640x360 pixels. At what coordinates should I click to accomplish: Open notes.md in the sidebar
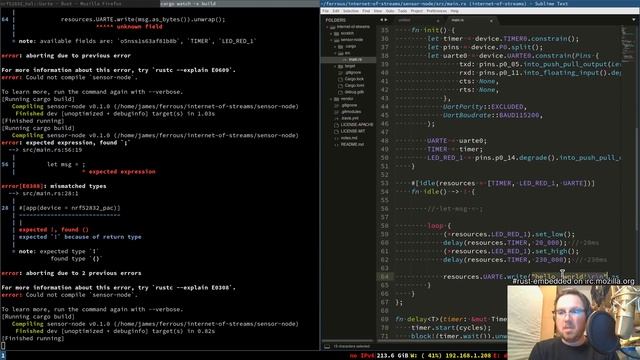pos(348,138)
